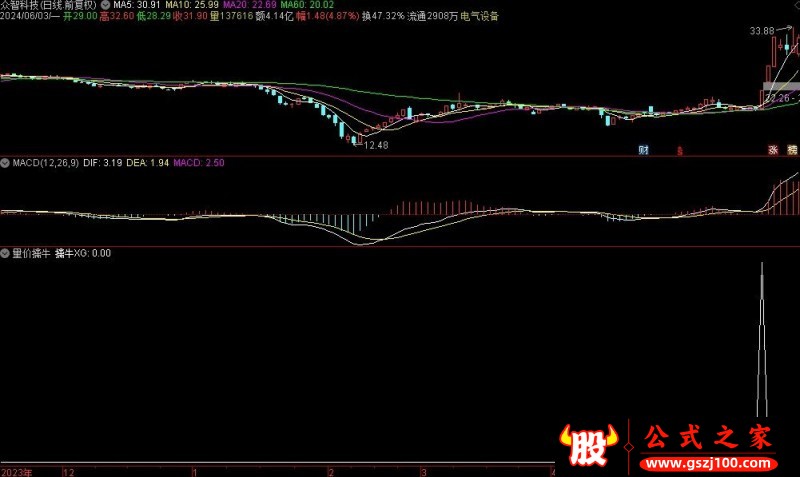800x477 pixels.
Task: Click the month 3 axis marker
Action: tap(424, 472)
